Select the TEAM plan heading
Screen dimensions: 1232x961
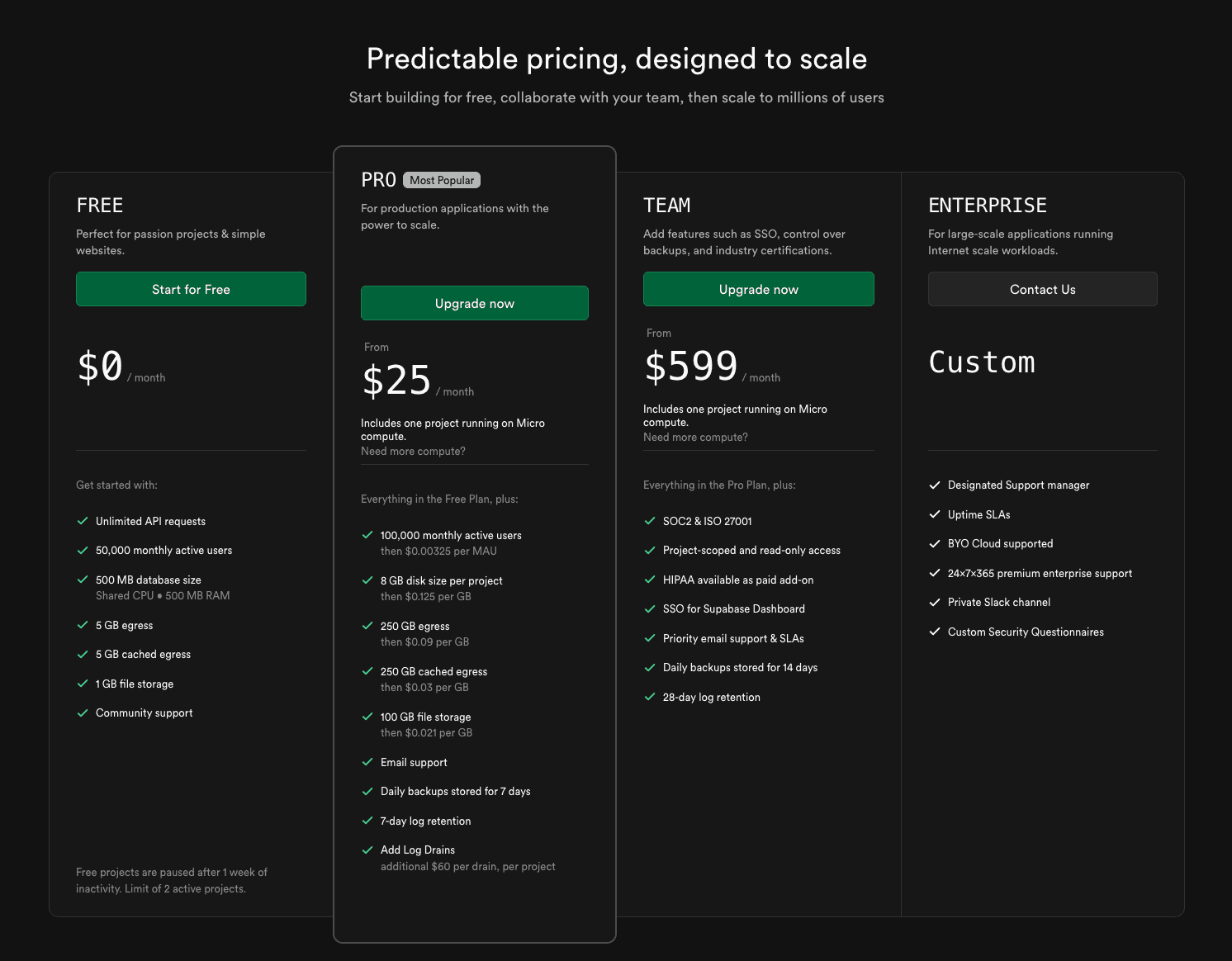[x=667, y=205]
